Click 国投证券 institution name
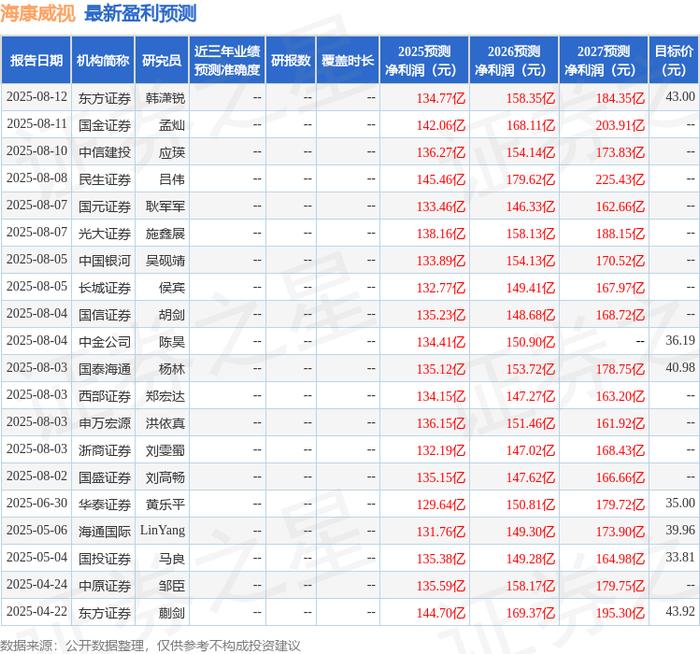Image resolution: width=700 pixels, height=654 pixels. pyautogui.click(x=104, y=559)
